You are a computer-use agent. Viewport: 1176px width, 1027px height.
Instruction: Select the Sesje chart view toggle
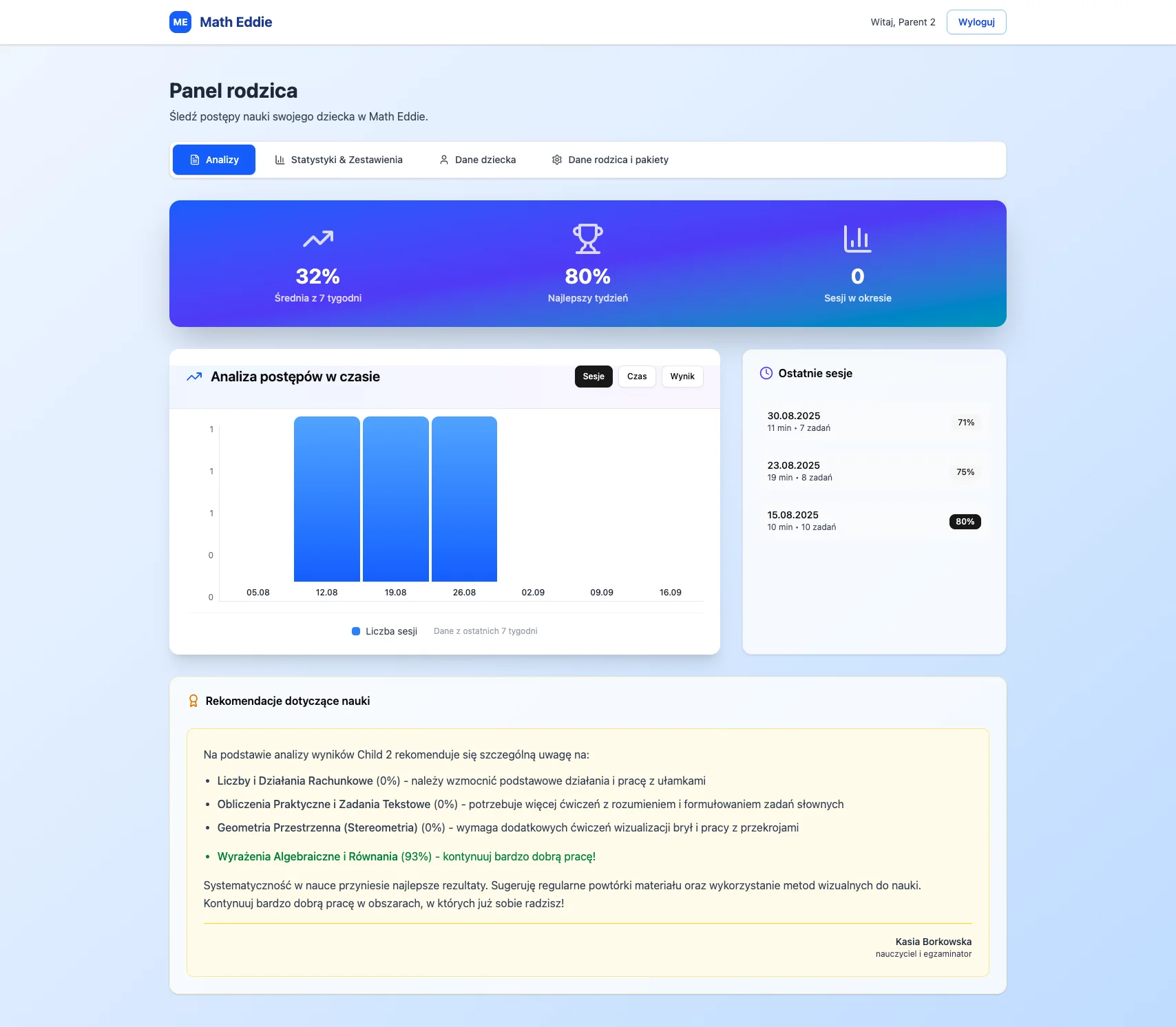pyautogui.click(x=593, y=377)
